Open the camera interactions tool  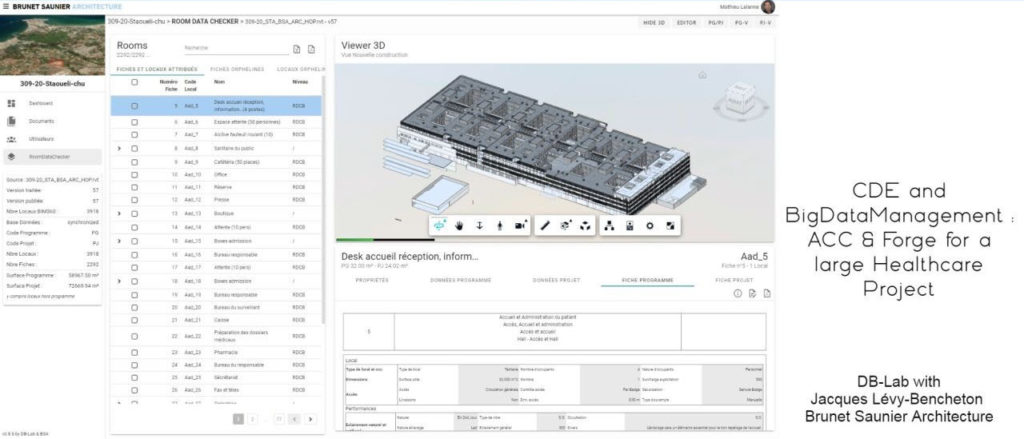pyautogui.click(x=520, y=225)
